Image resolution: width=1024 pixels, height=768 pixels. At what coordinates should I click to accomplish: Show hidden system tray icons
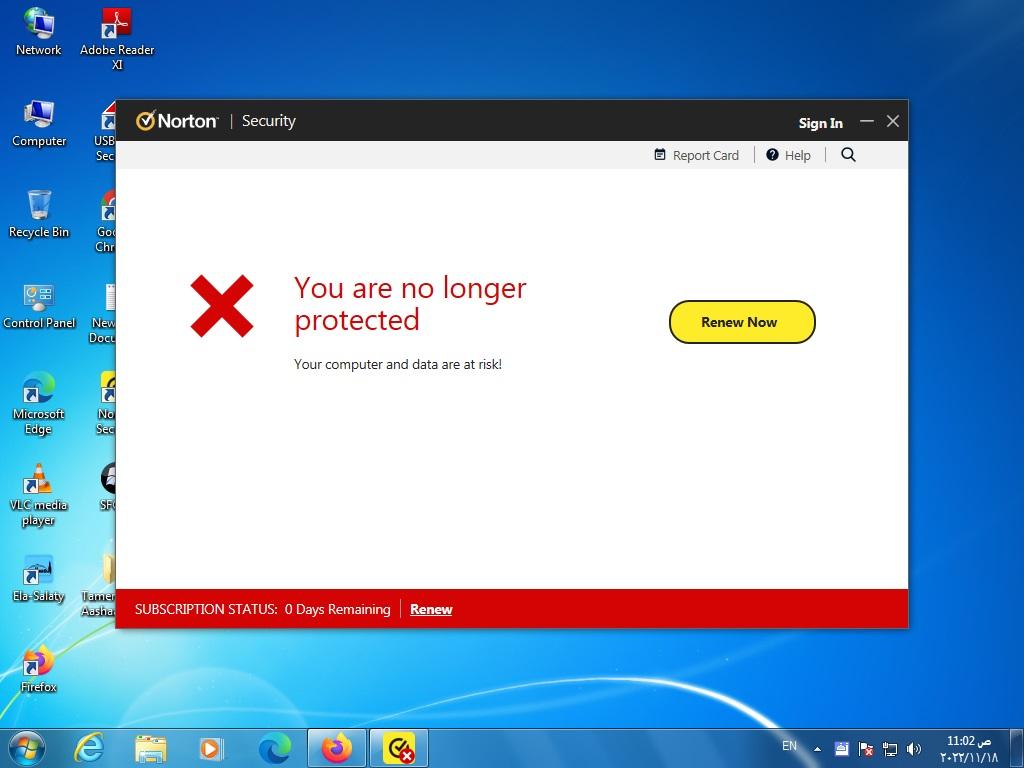click(x=817, y=749)
